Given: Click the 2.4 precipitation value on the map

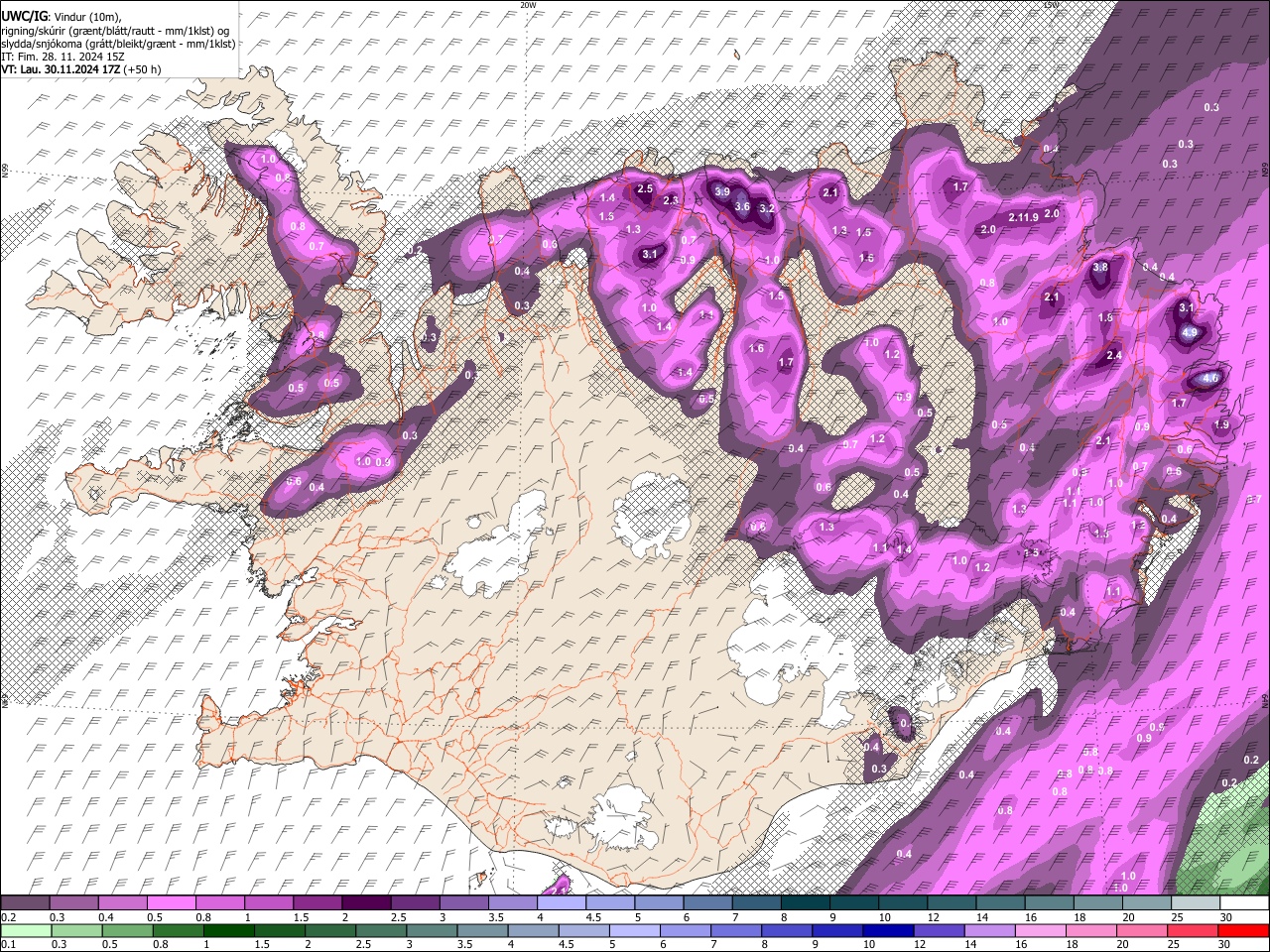Looking at the screenshot, I should 1114,355.
